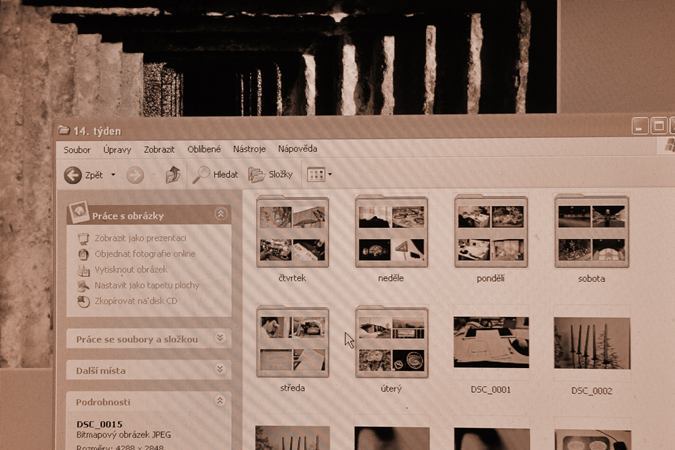Click Vytisknout obrázek link
The image size is (675, 450).
pos(131,270)
